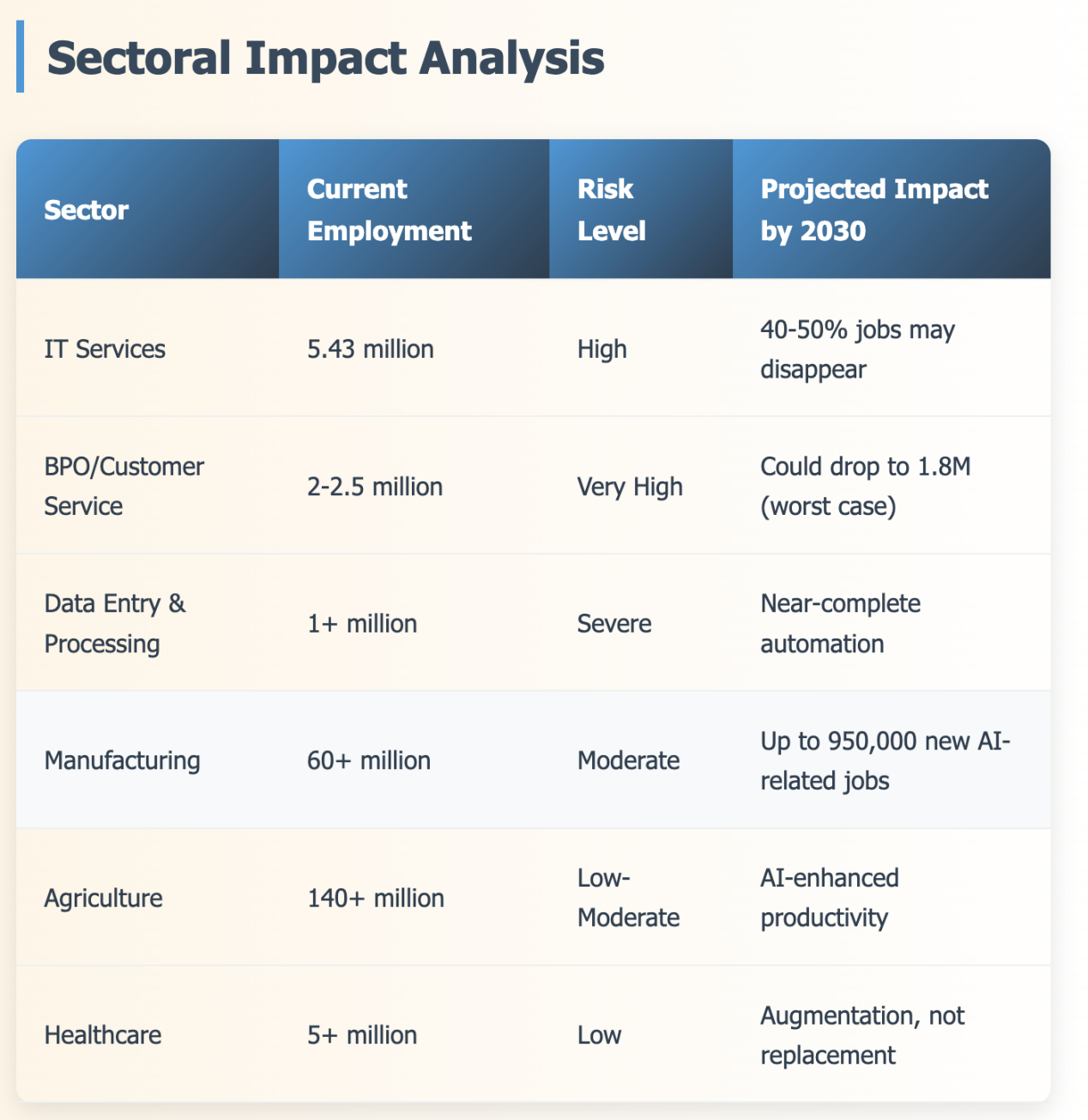Screen dimensions: 1088x1120
Task: Click the Severe risk level cell
Action: pos(614,624)
